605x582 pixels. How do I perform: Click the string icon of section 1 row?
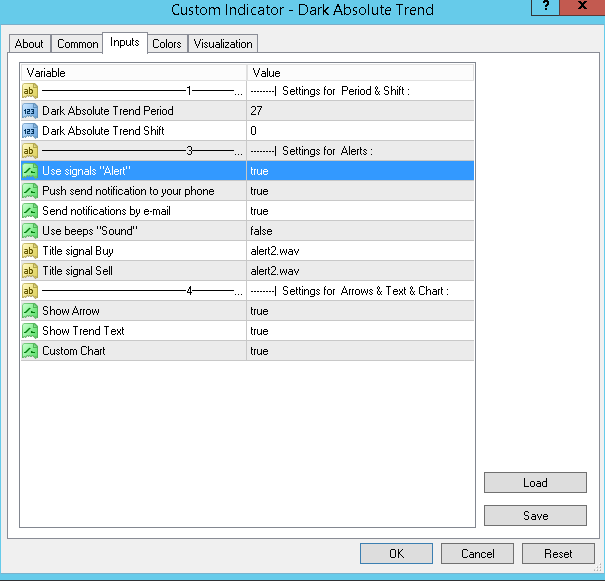point(30,91)
